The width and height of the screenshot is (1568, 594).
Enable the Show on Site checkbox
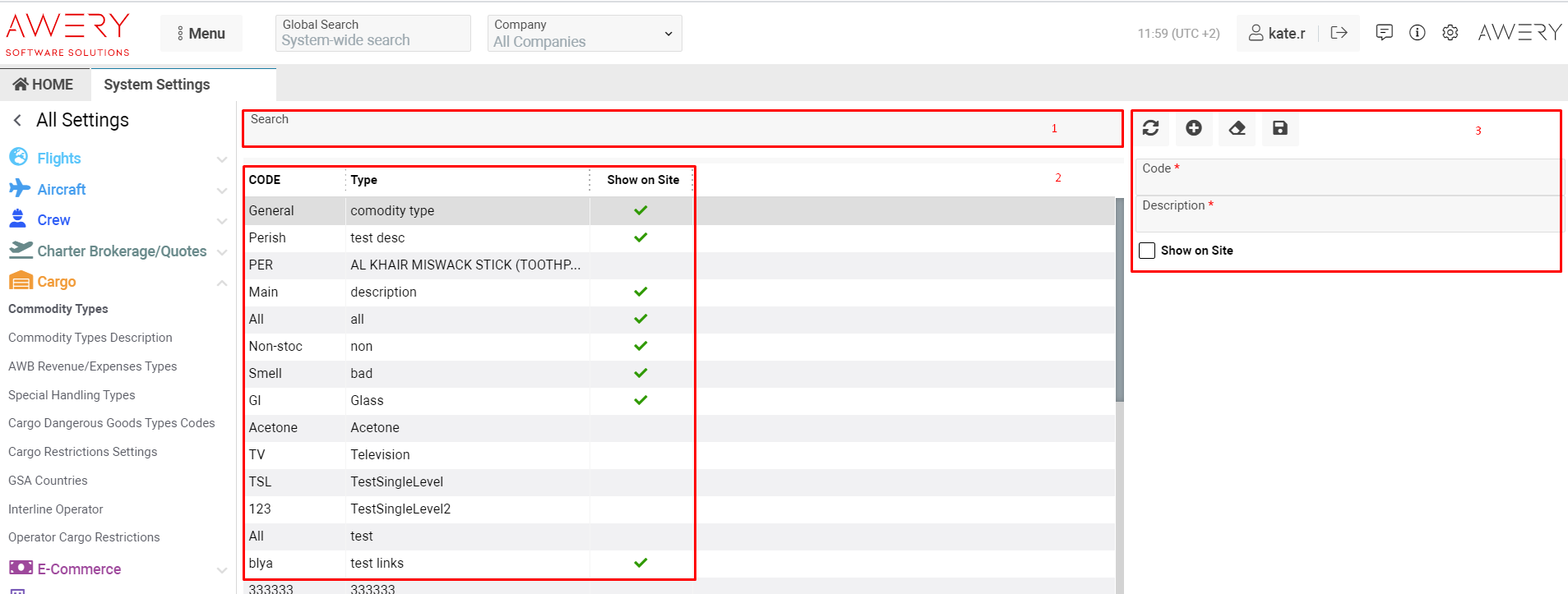[x=1147, y=251]
